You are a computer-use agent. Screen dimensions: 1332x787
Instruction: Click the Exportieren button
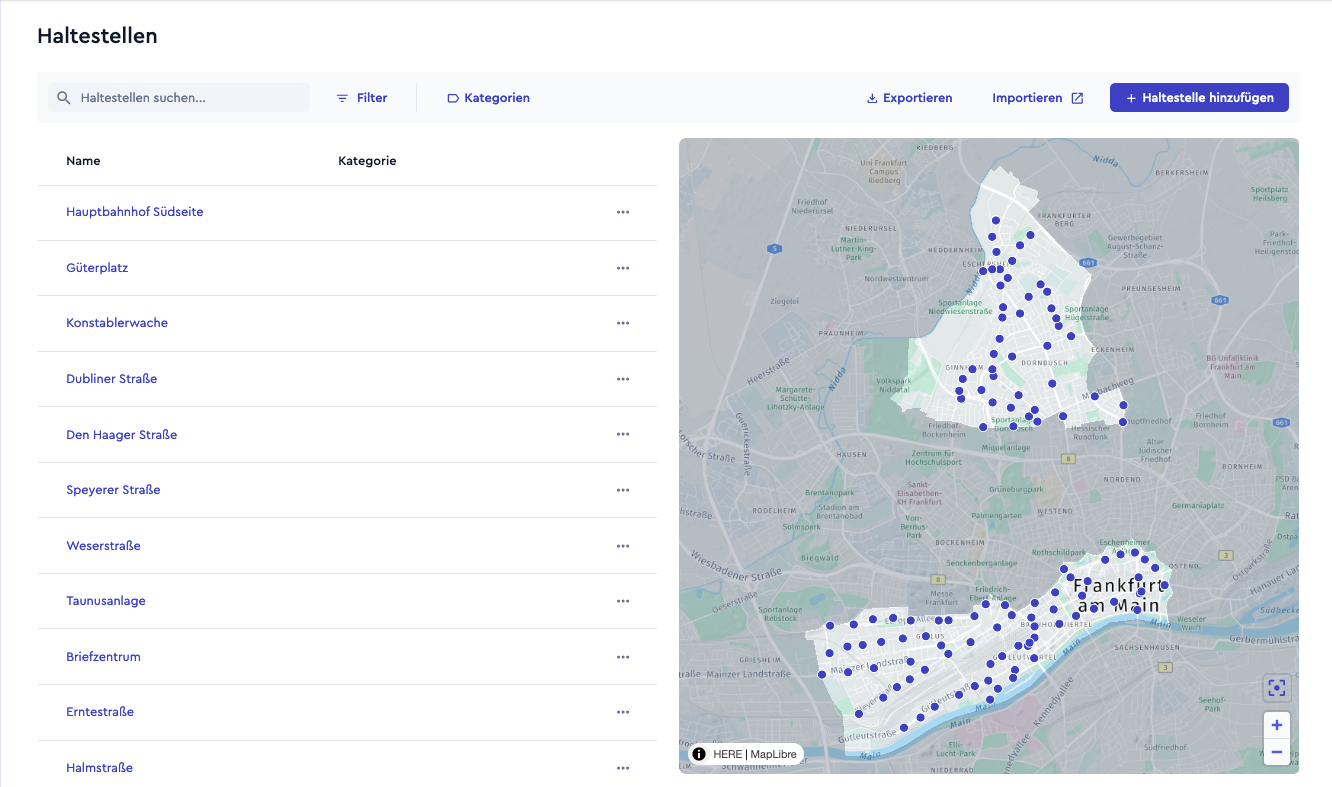coord(909,98)
